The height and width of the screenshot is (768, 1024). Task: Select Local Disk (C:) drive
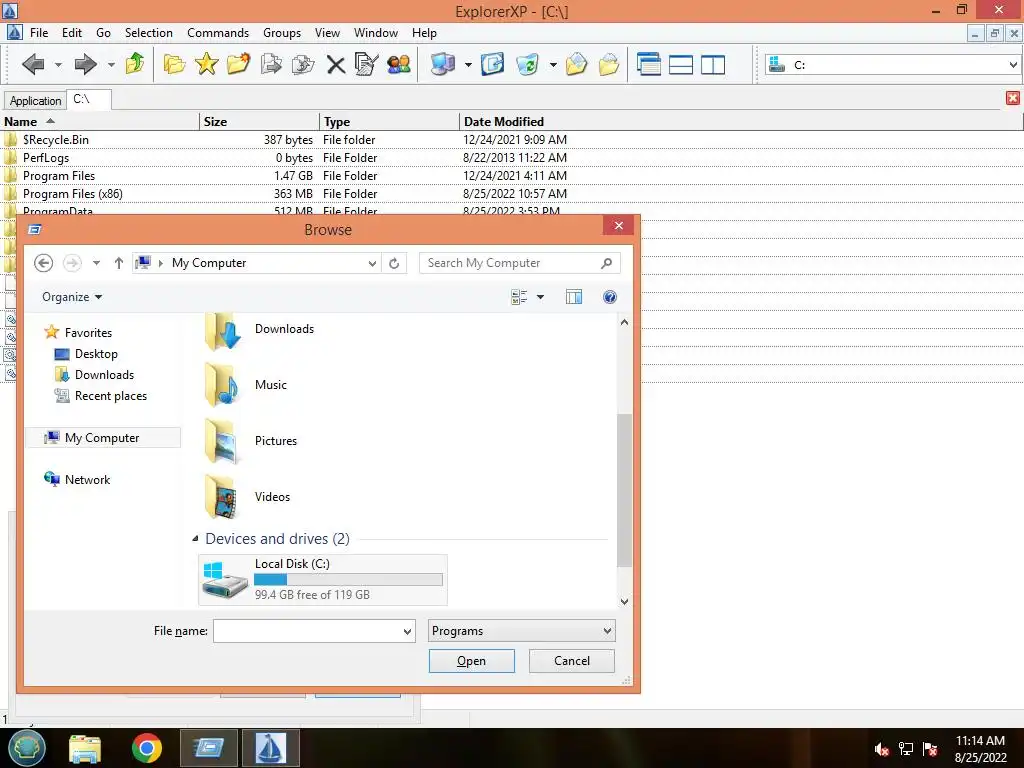click(323, 580)
